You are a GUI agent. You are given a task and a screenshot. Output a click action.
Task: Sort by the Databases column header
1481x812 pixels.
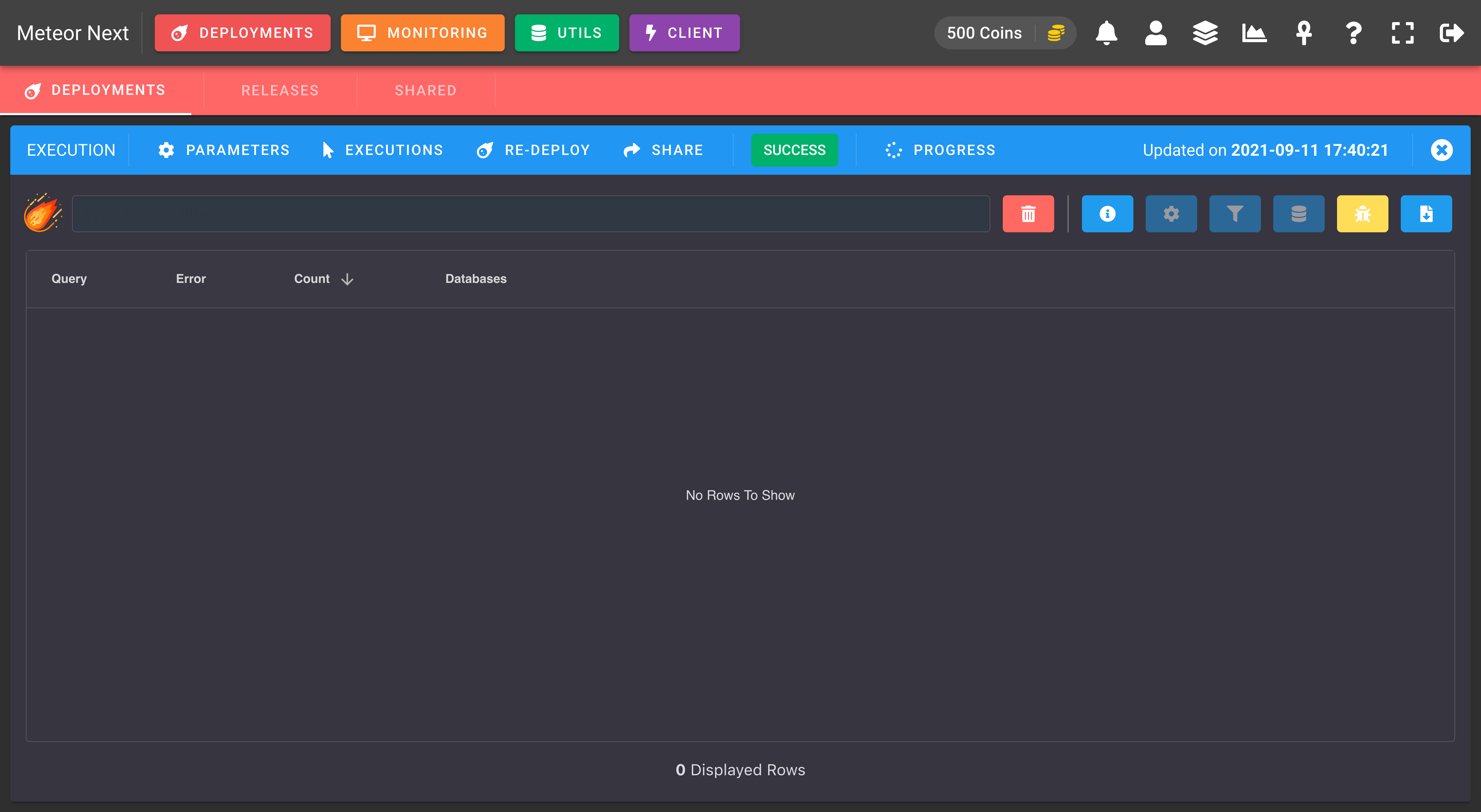476,279
